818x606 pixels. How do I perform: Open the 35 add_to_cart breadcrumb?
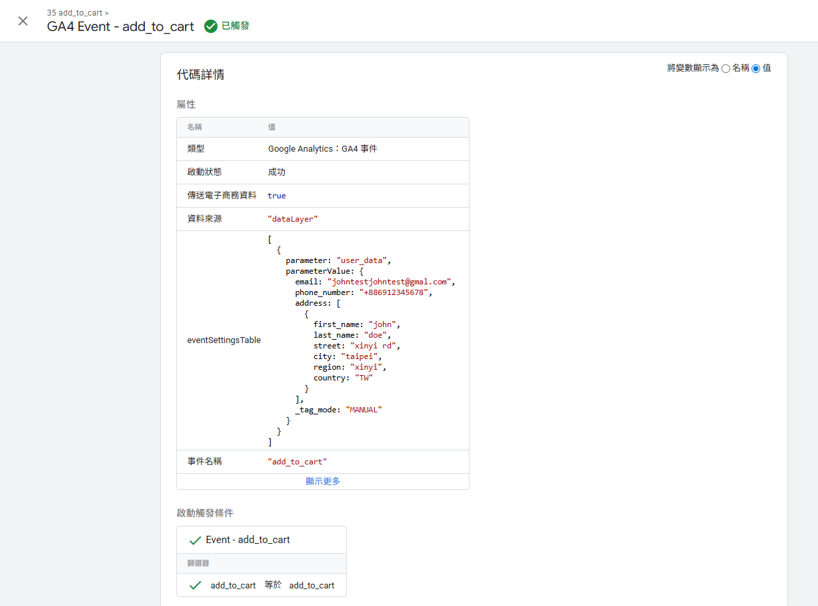pyautogui.click(x=76, y=13)
